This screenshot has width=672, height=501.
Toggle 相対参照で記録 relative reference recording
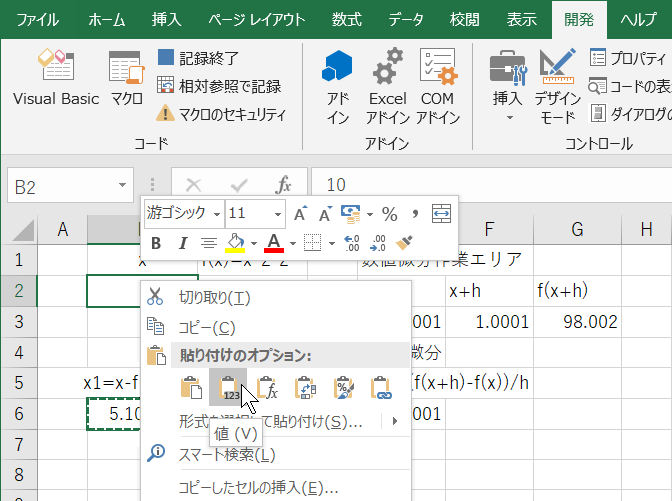pos(219,86)
